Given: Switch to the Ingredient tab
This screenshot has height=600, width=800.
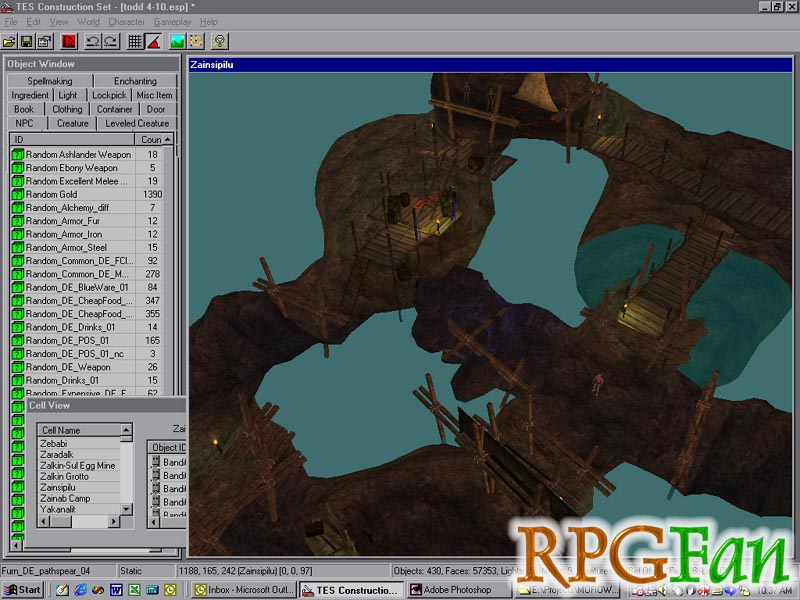Looking at the screenshot, I should pos(30,95).
